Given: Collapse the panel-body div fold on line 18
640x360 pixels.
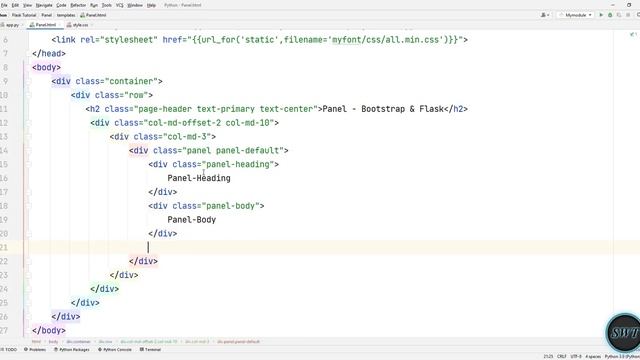Looking at the screenshot, I should [28, 206].
